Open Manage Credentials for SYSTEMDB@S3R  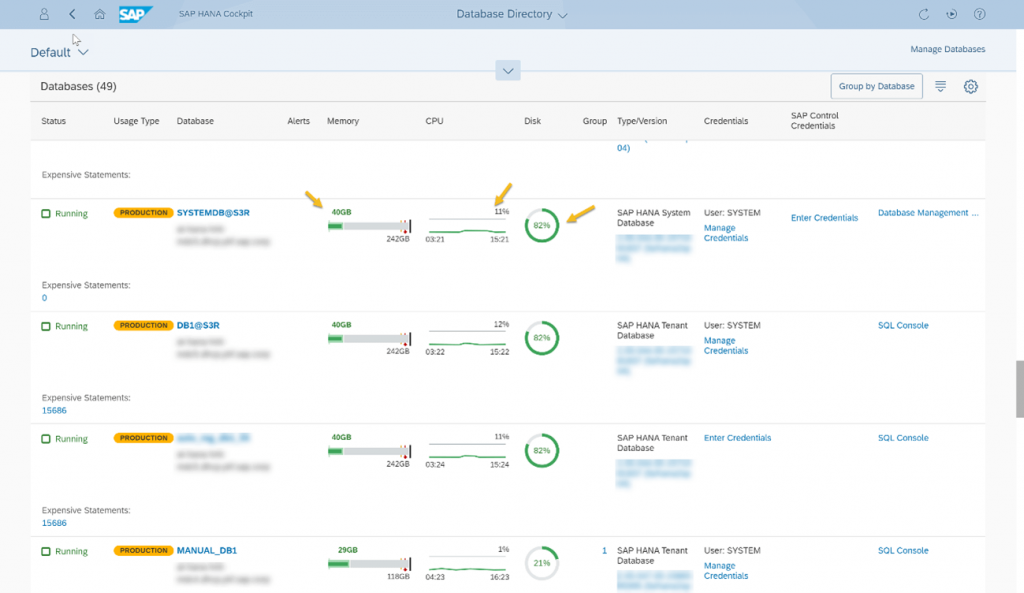coord(726,233)
